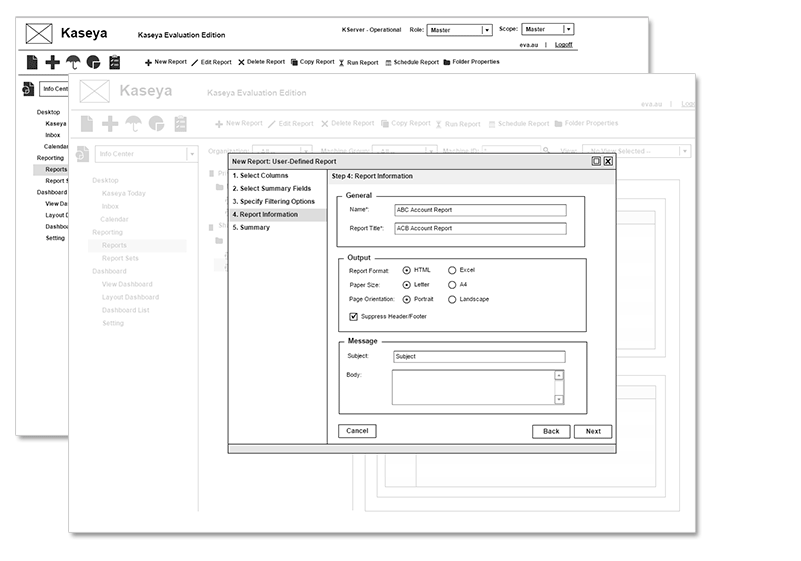
Task: Open the Role dropdown showing Master
Action: pyautogui.click(x=459, y=30)
